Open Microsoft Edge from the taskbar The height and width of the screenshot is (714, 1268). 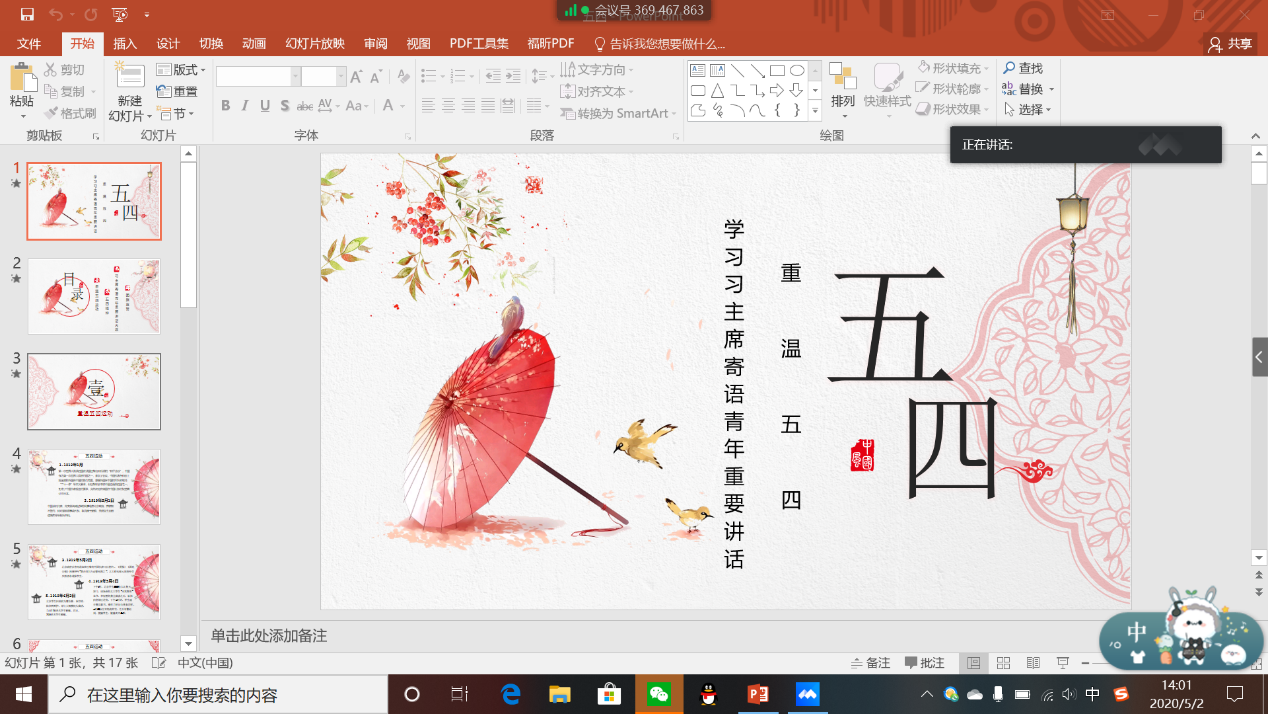[511, 694]
